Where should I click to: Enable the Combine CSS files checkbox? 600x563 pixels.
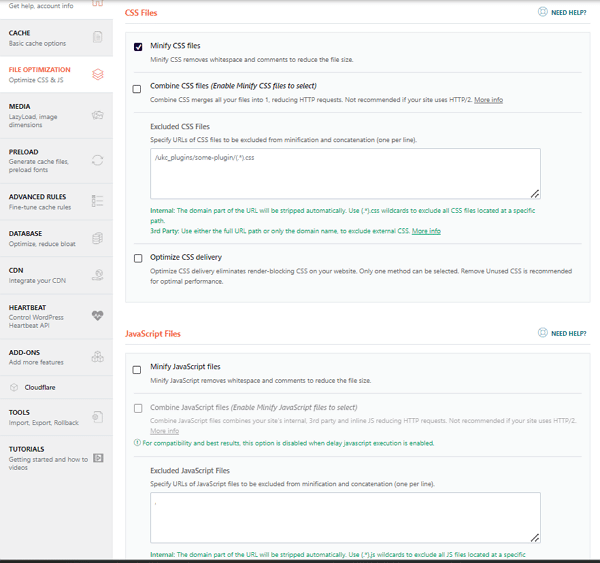137,89
